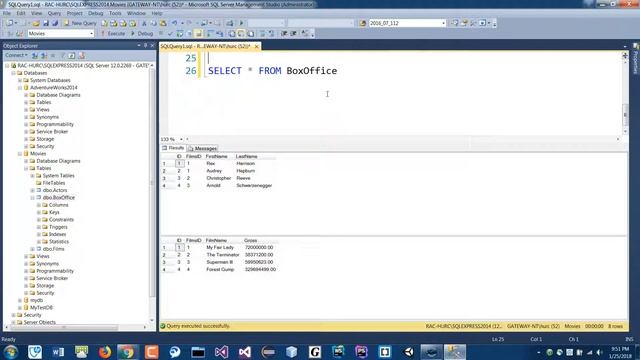Open Microsoft Word from taskbar
The image size is (640, 360).
pyautogui.click(x=58, y=352)
